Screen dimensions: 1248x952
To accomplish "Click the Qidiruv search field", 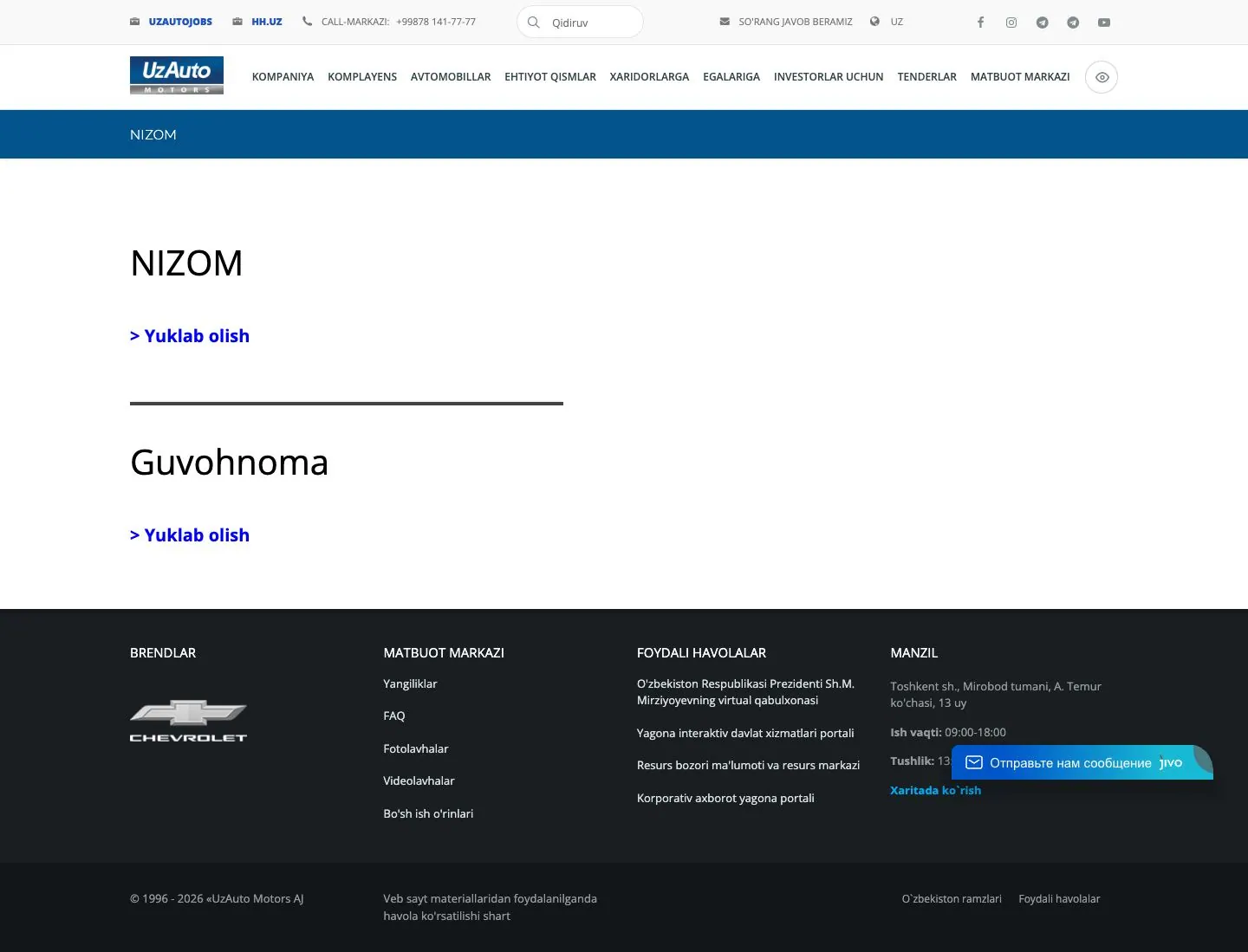I will pos(580,23).
